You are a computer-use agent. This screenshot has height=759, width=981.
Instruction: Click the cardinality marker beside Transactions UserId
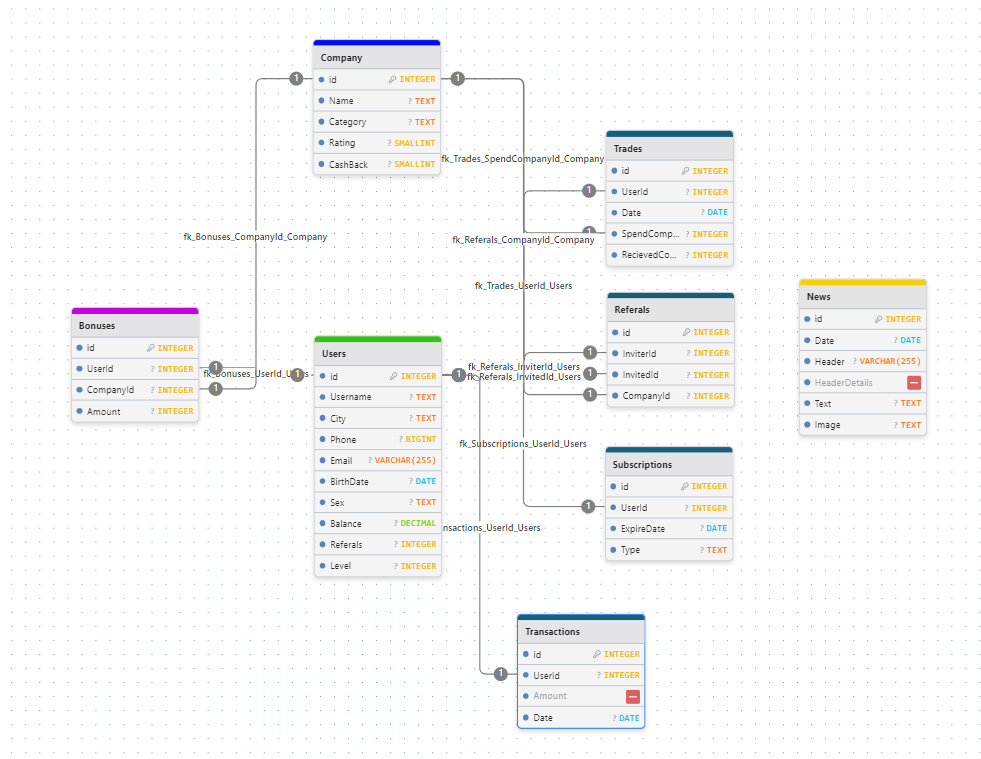(x=501, y=674)
